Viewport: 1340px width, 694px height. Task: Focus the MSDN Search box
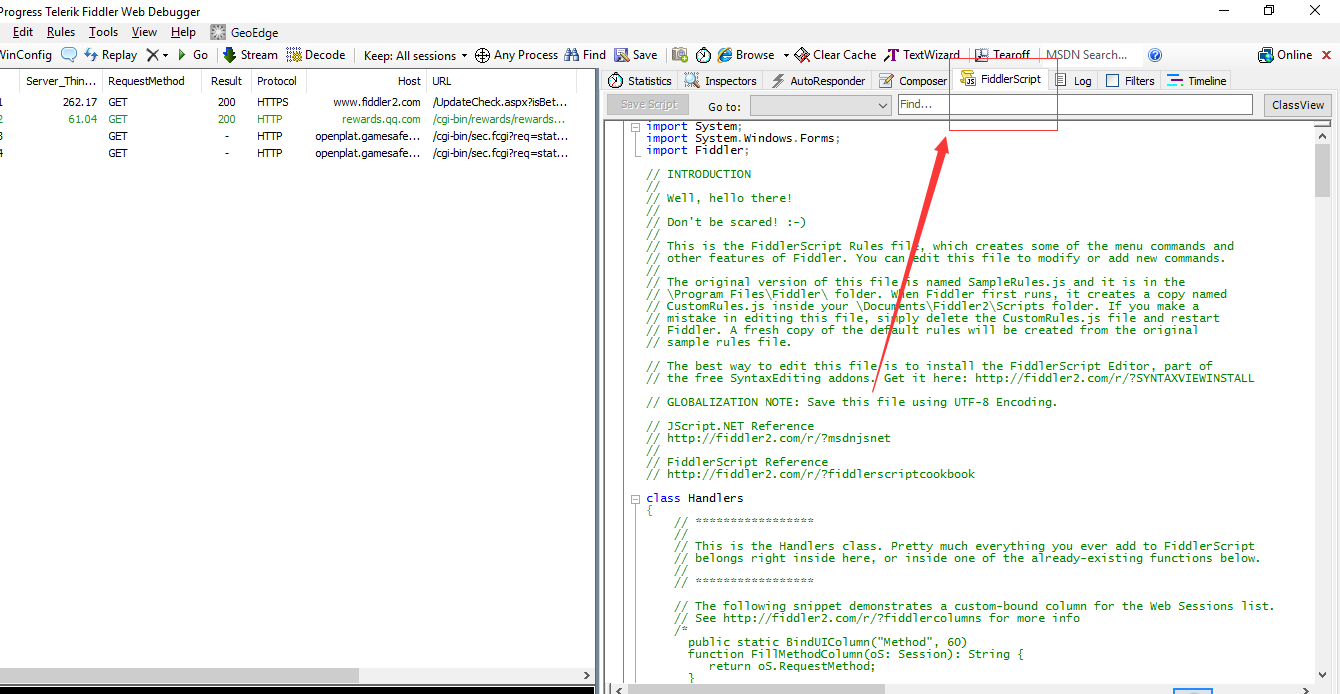tap(1092, 55)
